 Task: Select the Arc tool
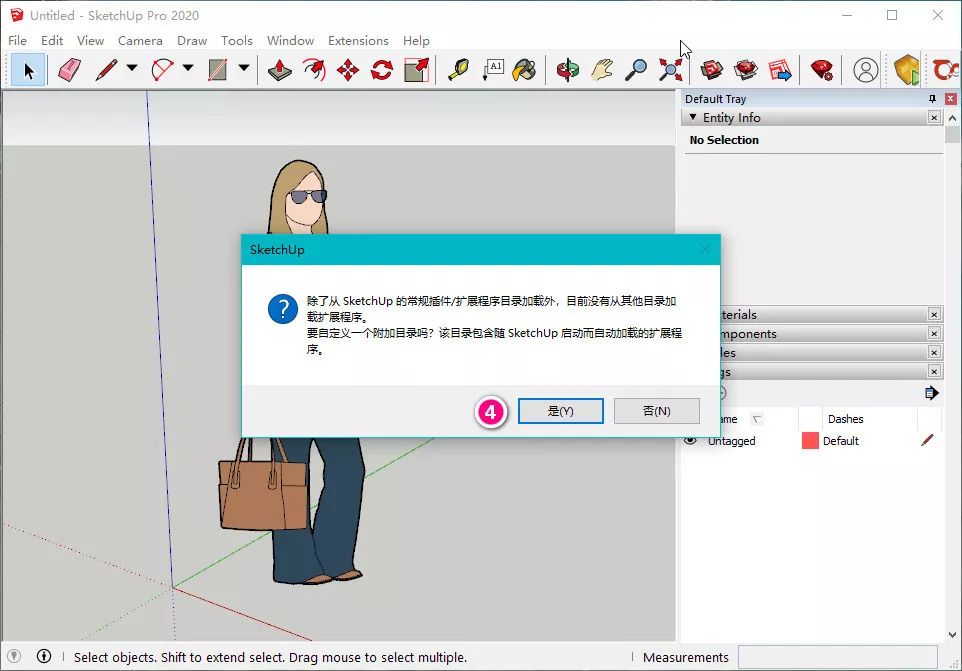(x=162, y=70)
